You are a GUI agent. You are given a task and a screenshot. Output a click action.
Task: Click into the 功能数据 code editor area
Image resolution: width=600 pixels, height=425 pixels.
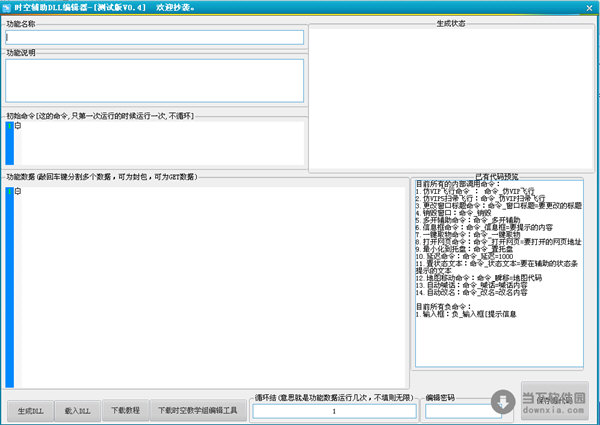click(210, 290)
